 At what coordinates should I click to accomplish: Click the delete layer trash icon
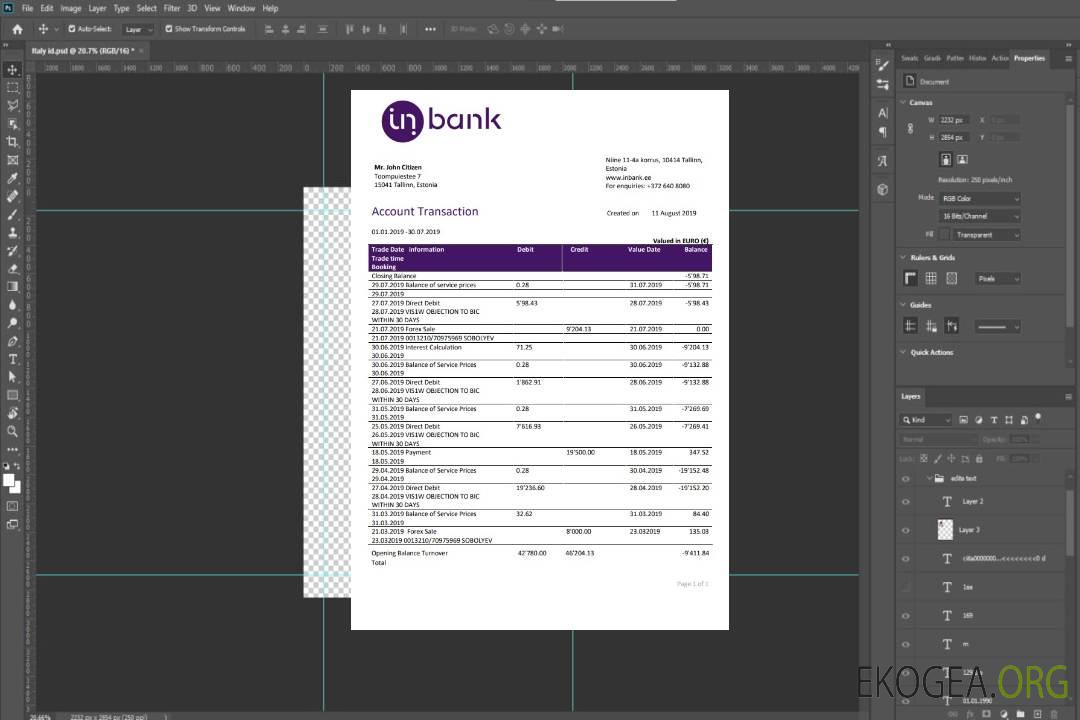point(1054,714)
